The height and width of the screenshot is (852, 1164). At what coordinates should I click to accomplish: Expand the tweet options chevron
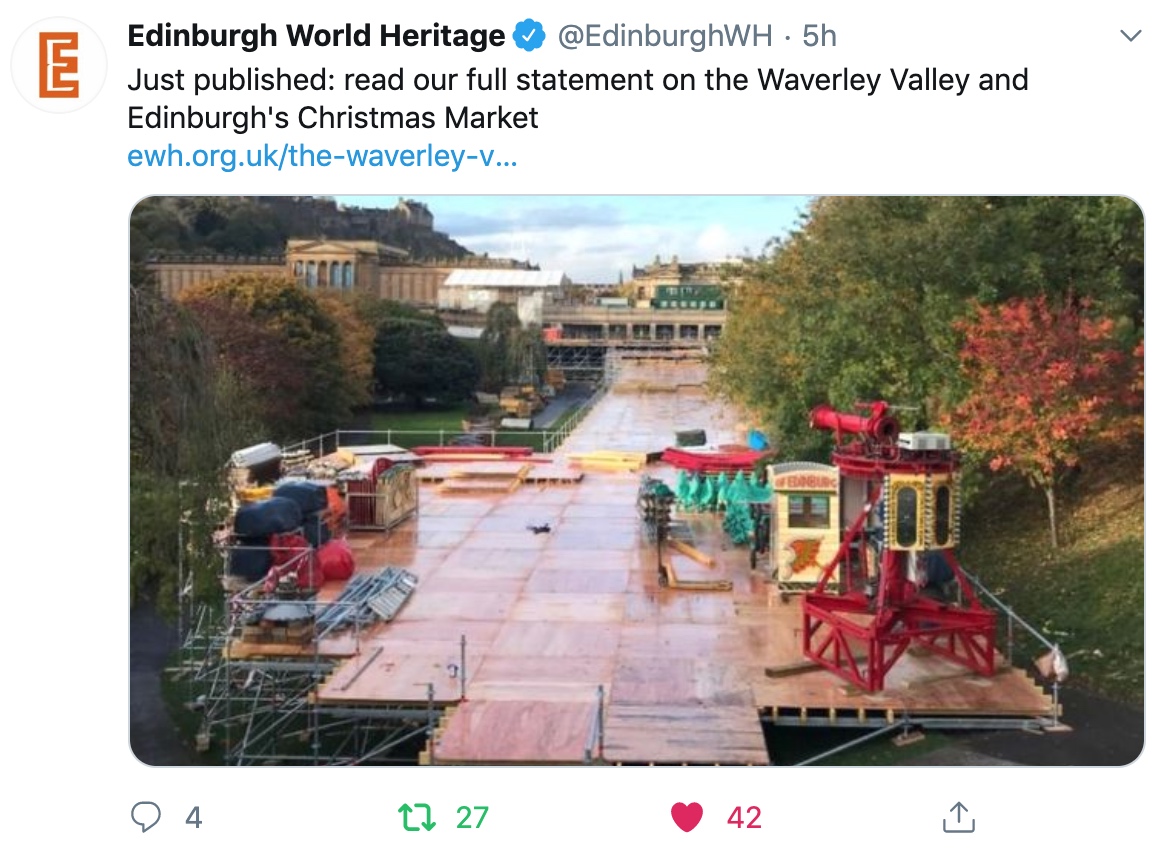(x=1130, y=36)
